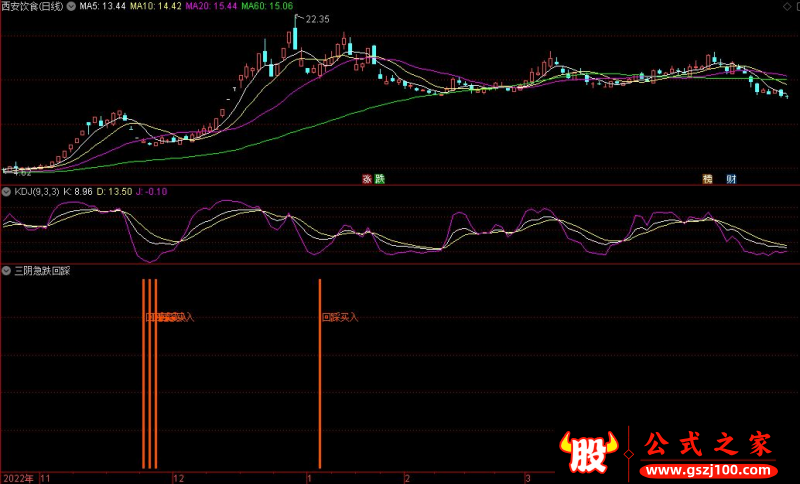Click the blue 财 financial marker icon
Image resolution: width=800 pixels, height=484 pixels.
click(732, 179)
